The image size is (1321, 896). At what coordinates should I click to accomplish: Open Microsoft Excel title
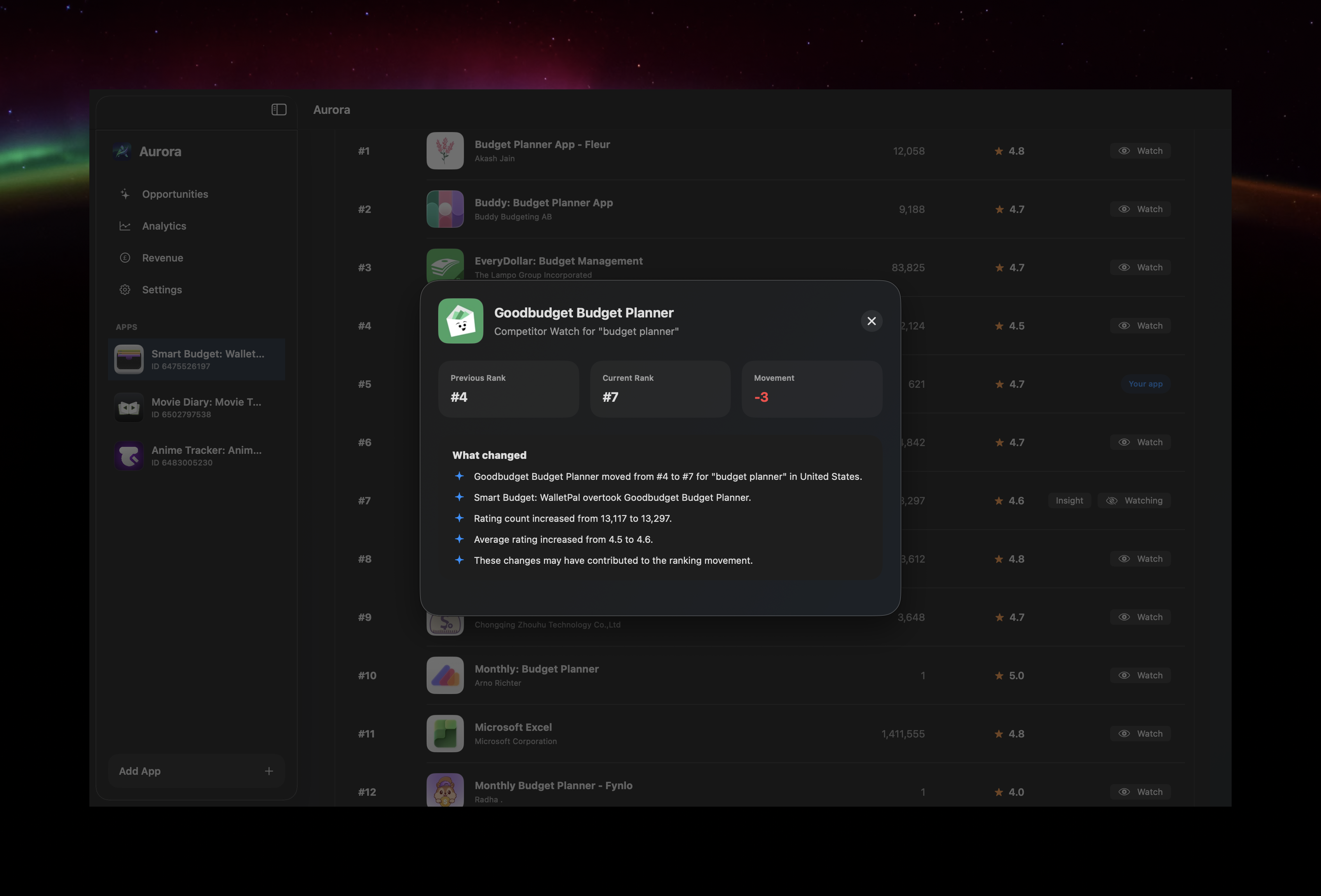pos(513,727)
